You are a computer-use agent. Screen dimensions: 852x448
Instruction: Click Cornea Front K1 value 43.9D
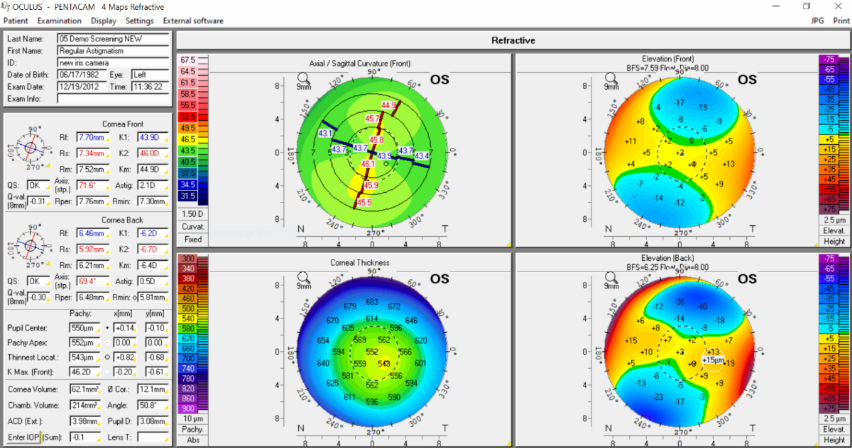click(x=153, y=138)
